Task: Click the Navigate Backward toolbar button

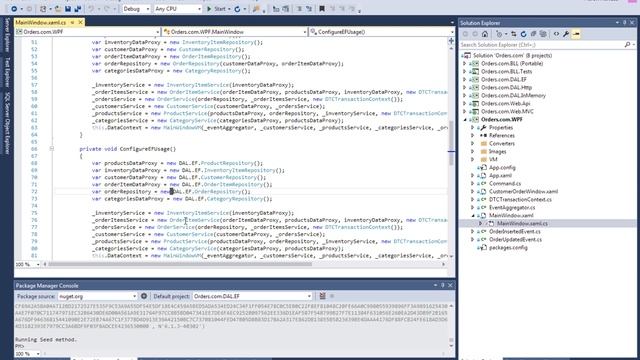Action: 14,9
